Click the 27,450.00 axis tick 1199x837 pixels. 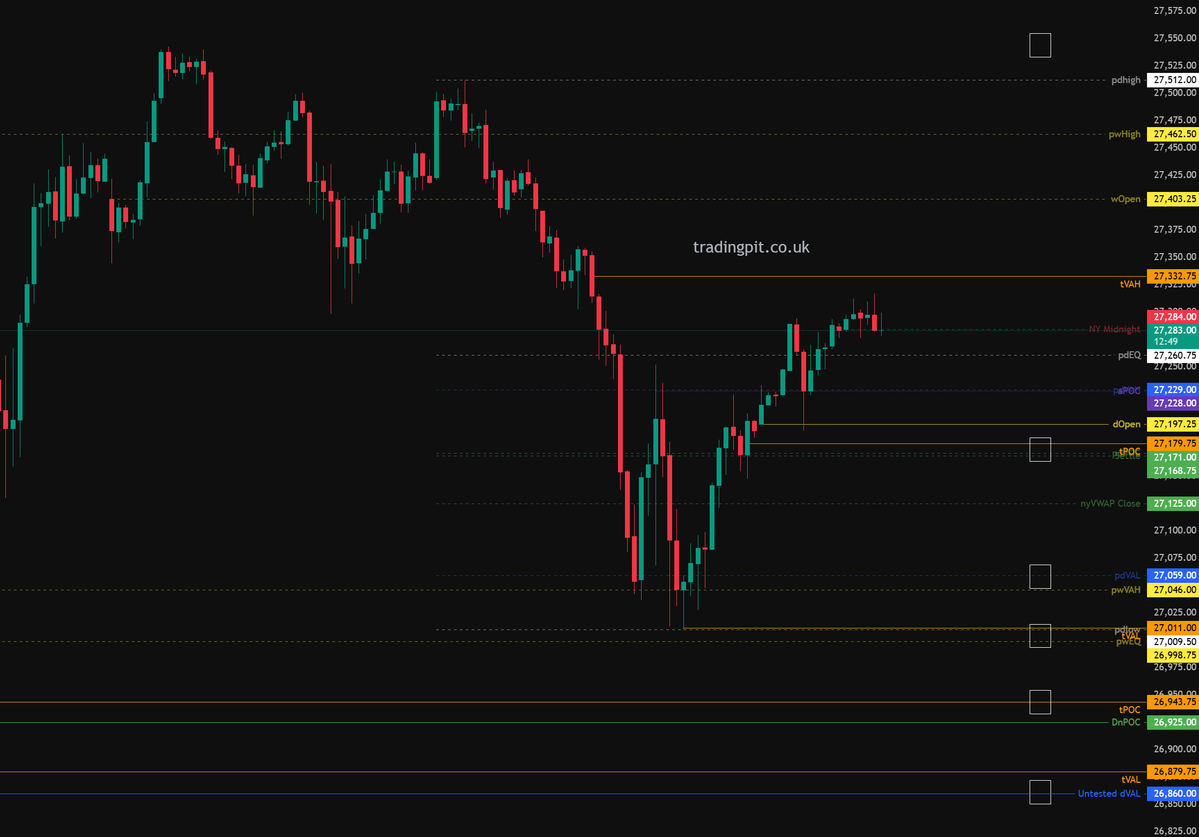click(1175, 148)
